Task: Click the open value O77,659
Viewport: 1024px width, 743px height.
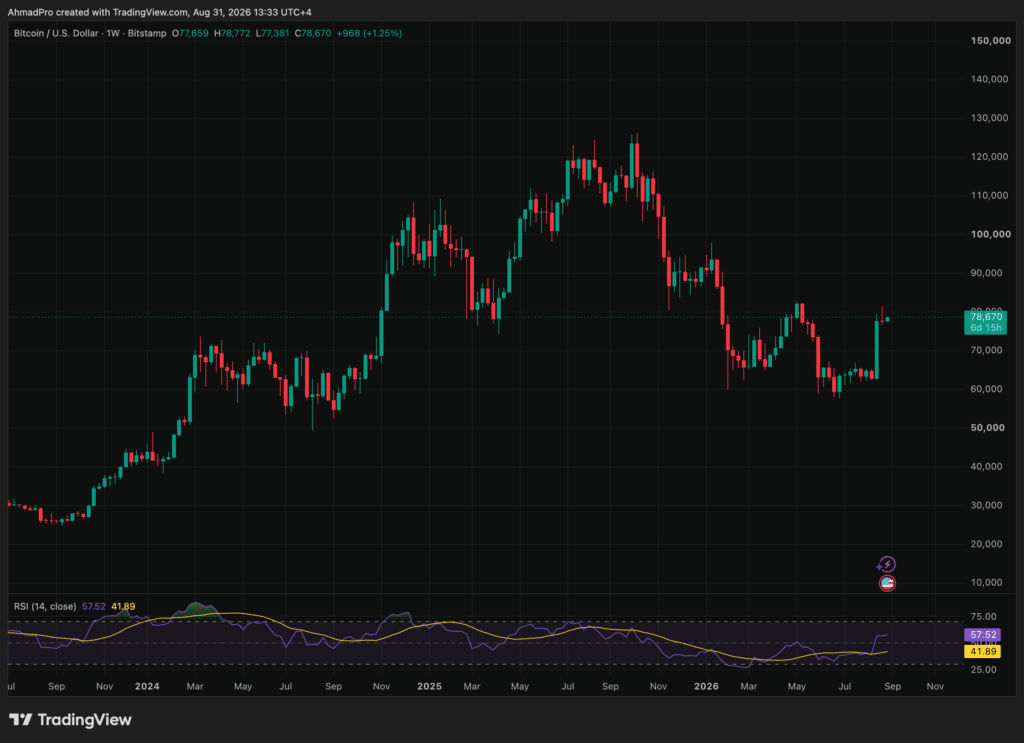Action: pyautogui.click(x=190, y=33)
